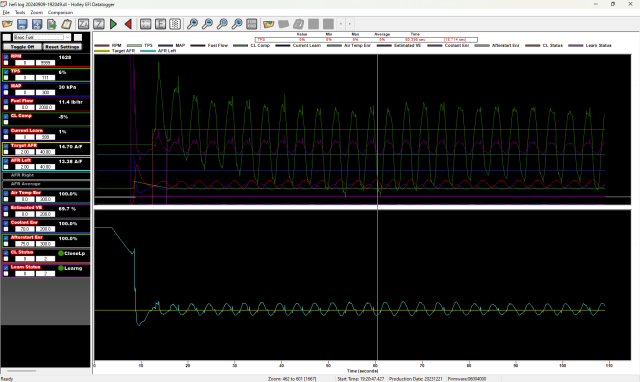The width and height of the screenshot is (640, 382).
Task: Toggle the MAP channel checkbox
Action: click(6, 87)
